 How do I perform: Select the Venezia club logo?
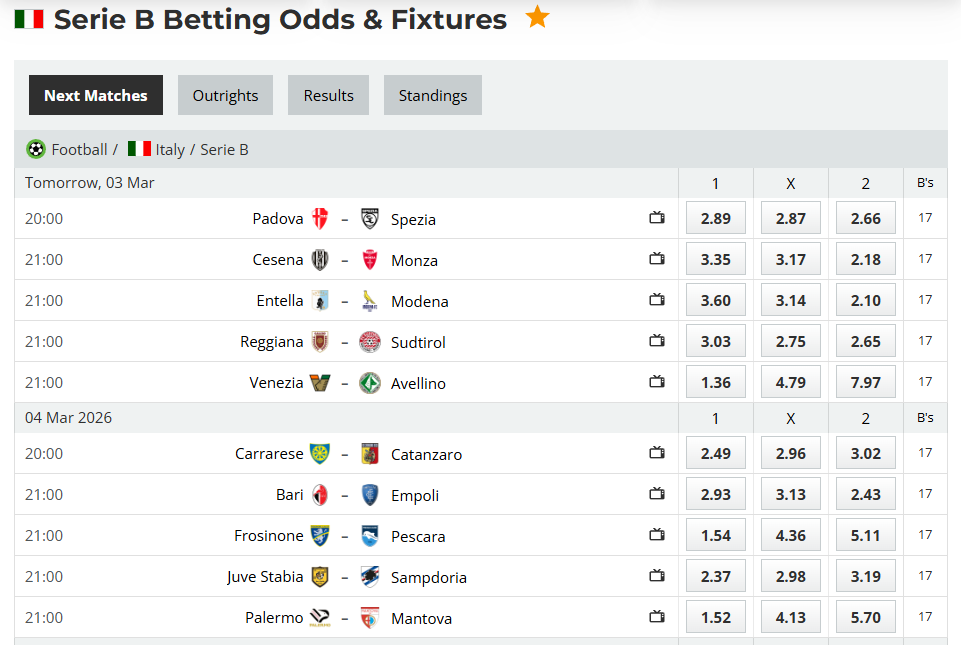click(321, 382)
